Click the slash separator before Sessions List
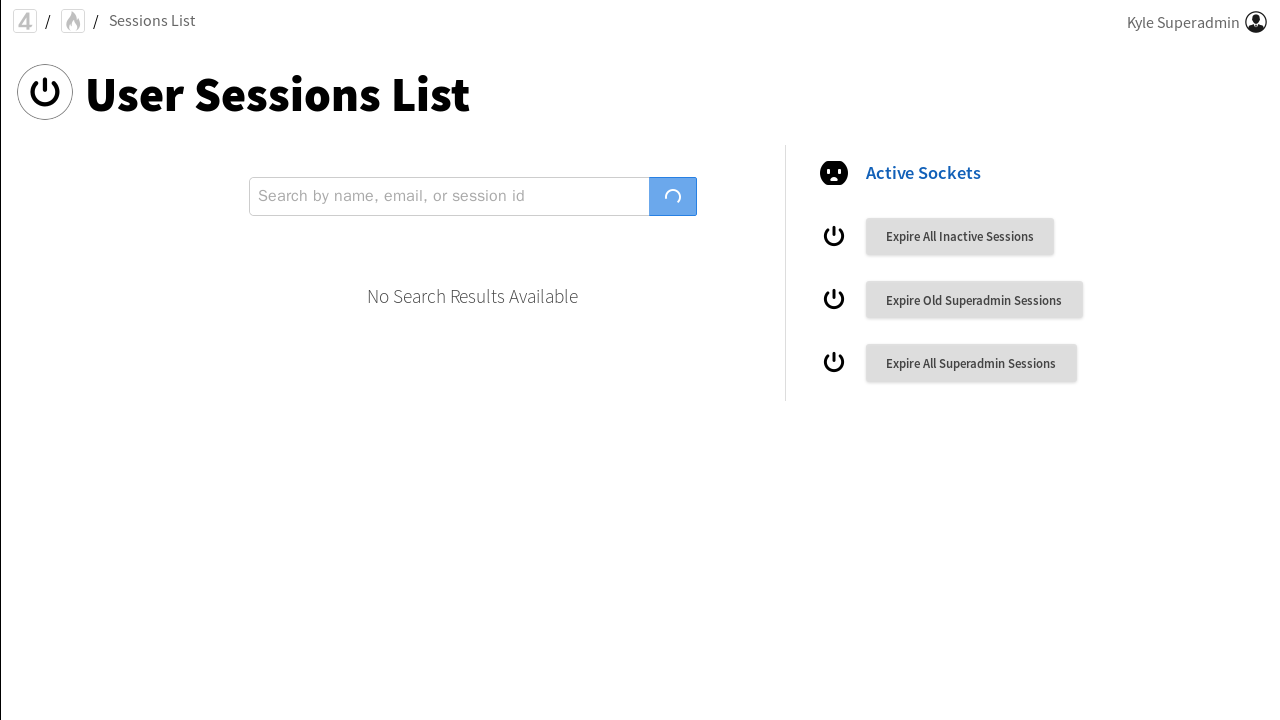1280x720 pixels. (x=96, y=22)
